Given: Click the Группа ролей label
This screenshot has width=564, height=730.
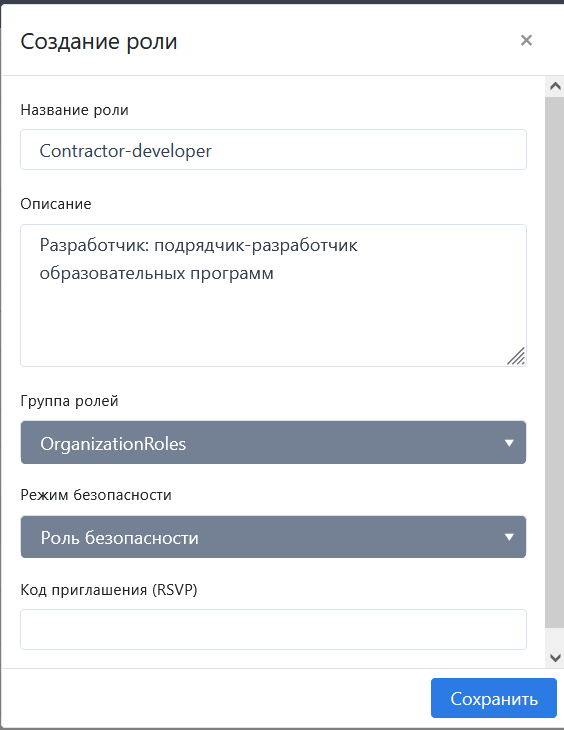Looking at the screenshot, I should click(69, 401).
